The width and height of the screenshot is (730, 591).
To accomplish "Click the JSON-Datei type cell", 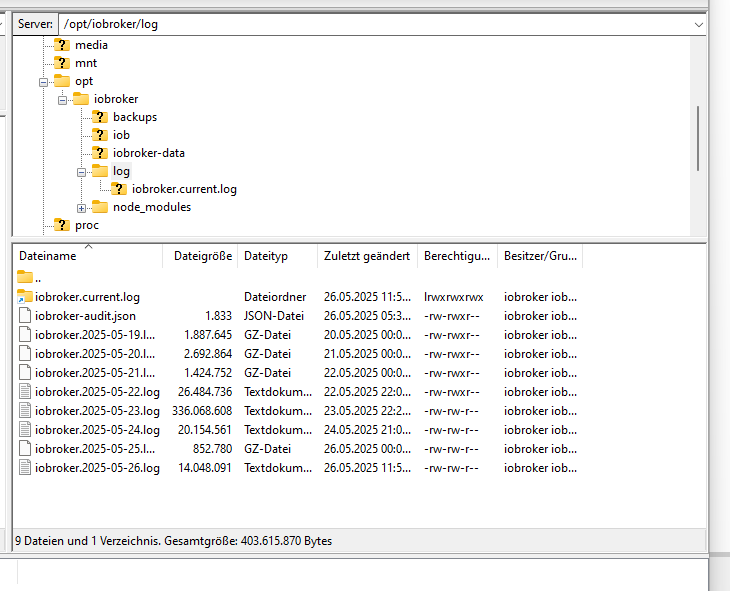I will click(274, 316).
